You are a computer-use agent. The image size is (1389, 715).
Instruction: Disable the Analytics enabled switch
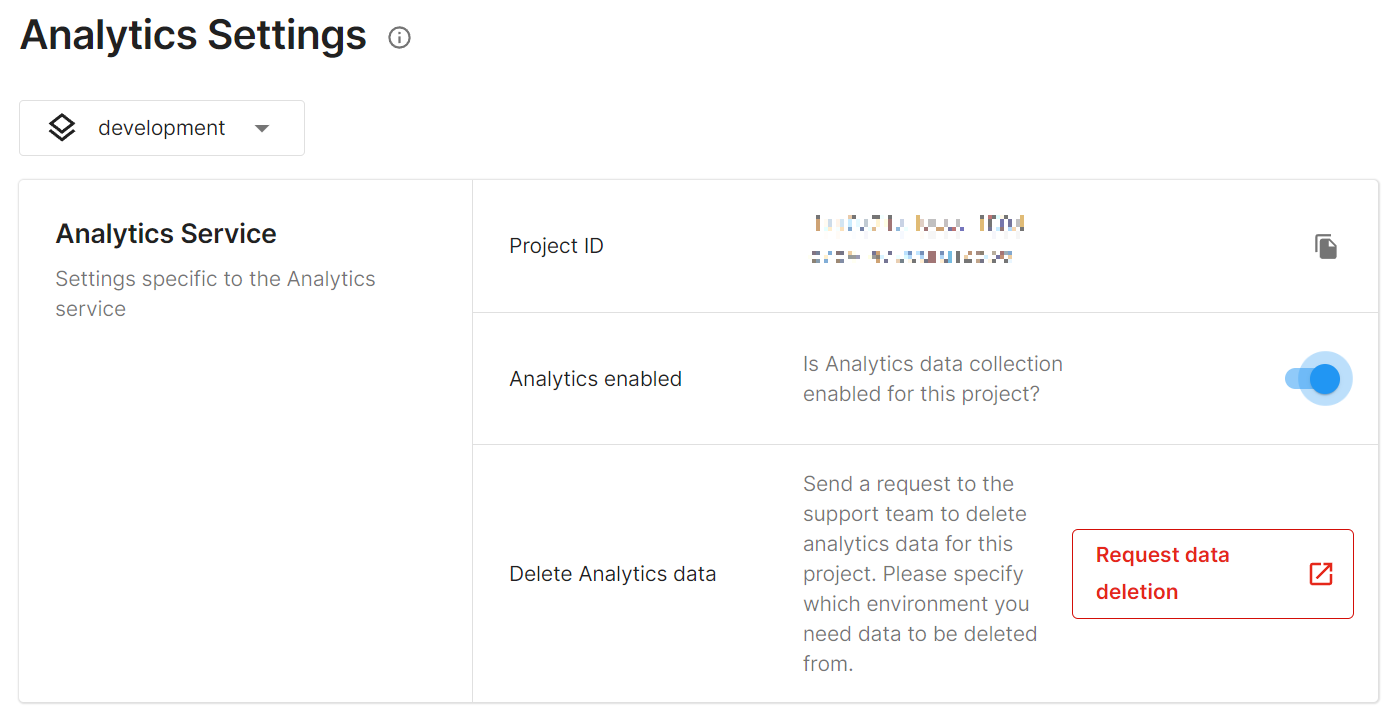(1313, 379)
